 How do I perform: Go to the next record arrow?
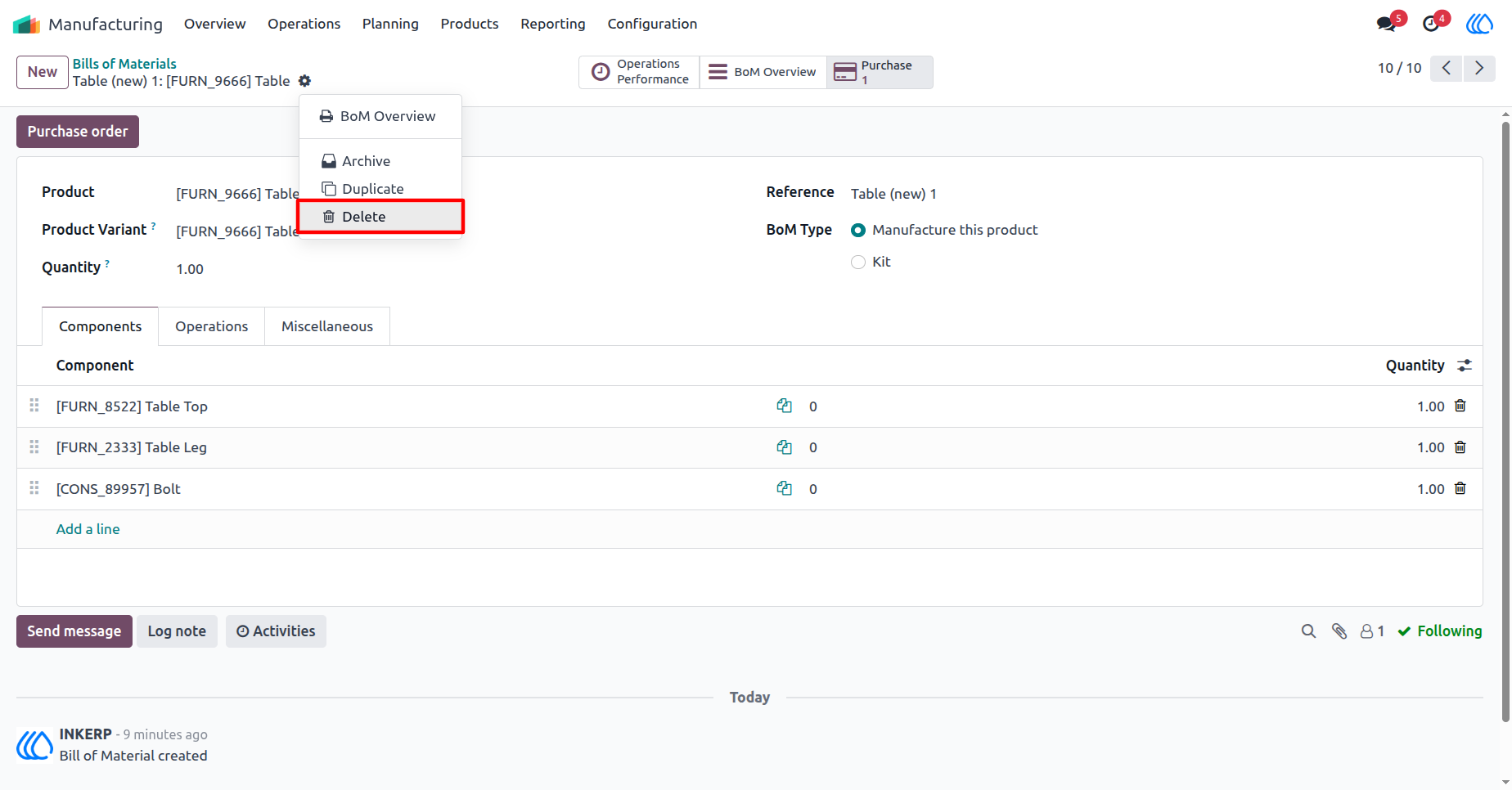coord(1479,68)
